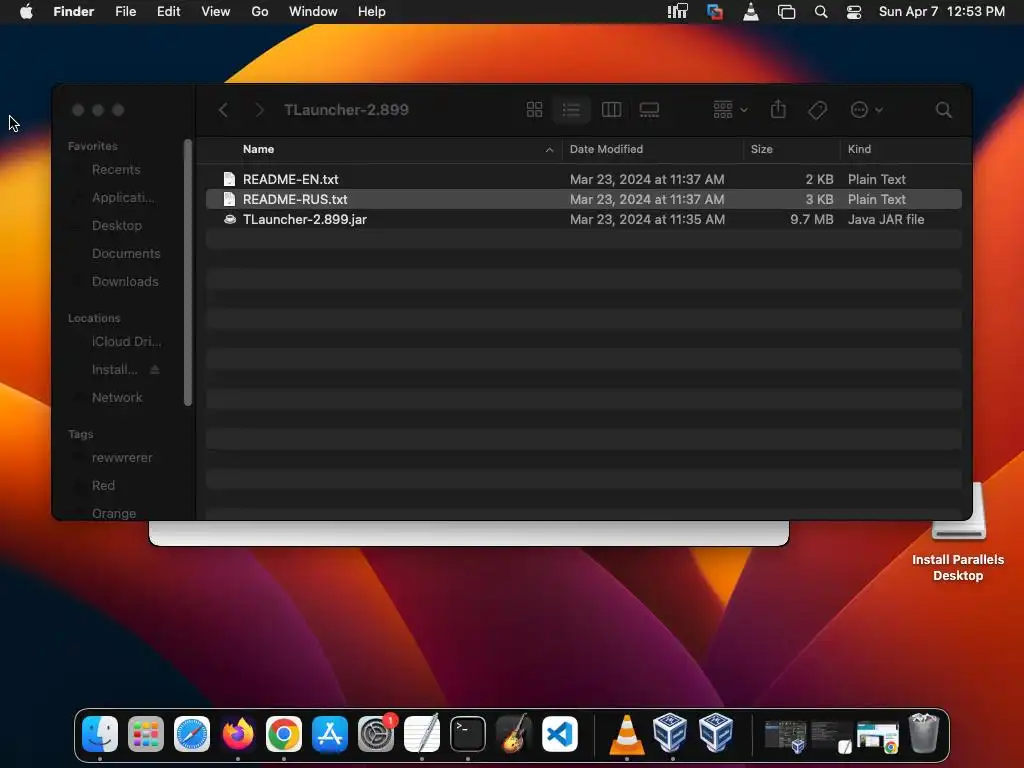Screen dimensions: 1024x768
Task: Click the Finder sidebar scrollbar
Action: tap(188, 273)
